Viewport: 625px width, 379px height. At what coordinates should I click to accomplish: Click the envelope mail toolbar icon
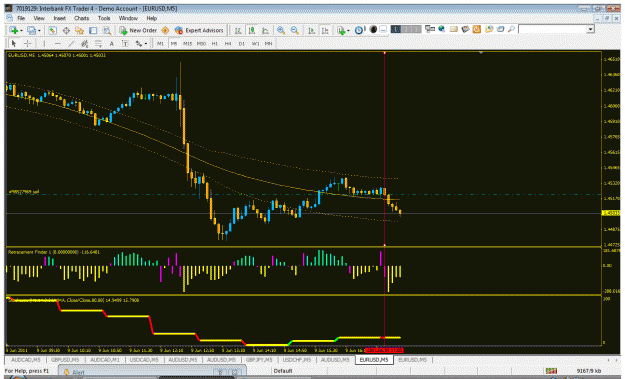(x=454, y=29)
